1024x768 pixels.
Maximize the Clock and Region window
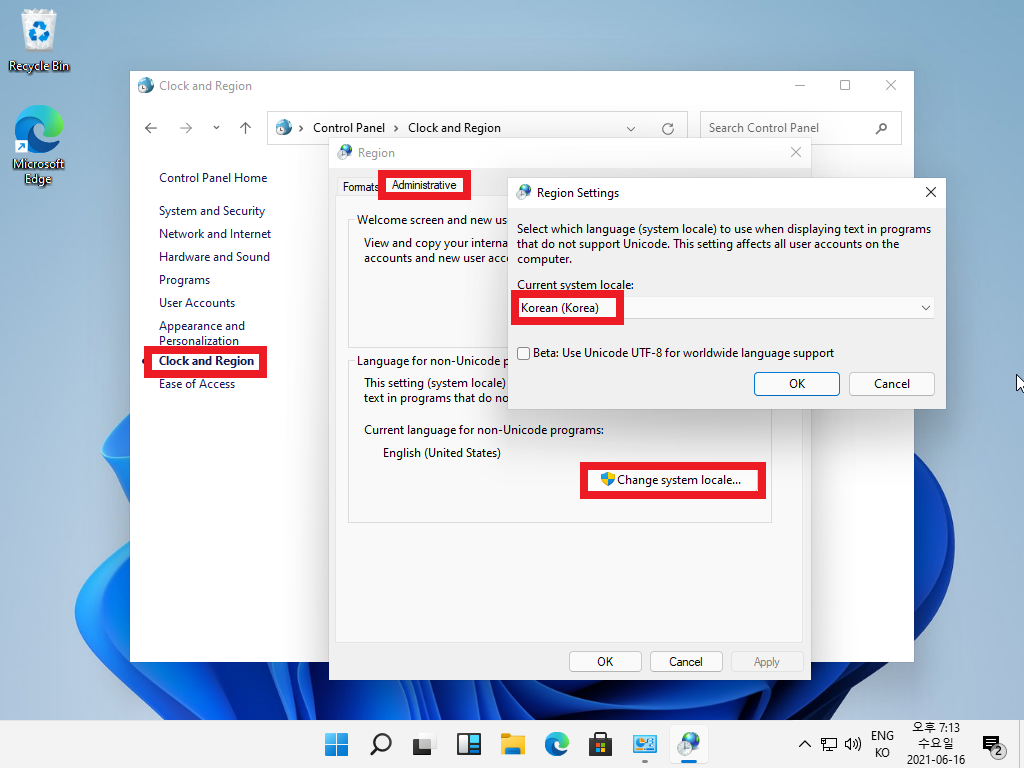point(845,86)
